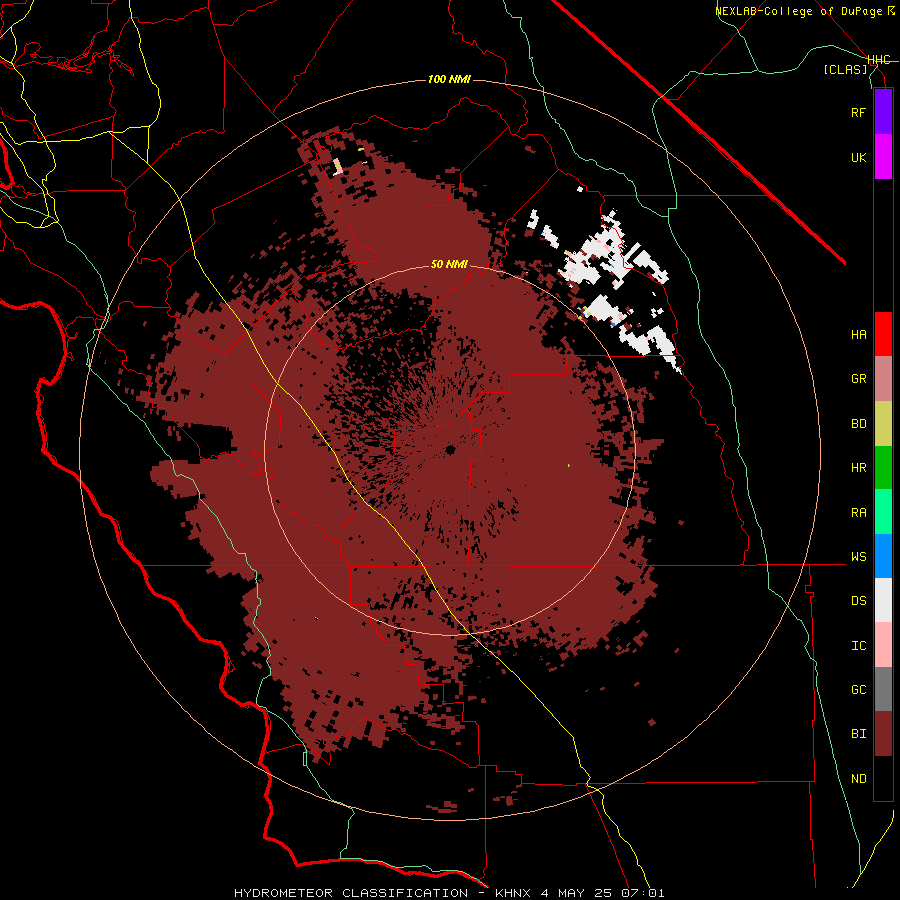Pick the RA light-green legend swatch
900x900 pixels.
(883, 512)
